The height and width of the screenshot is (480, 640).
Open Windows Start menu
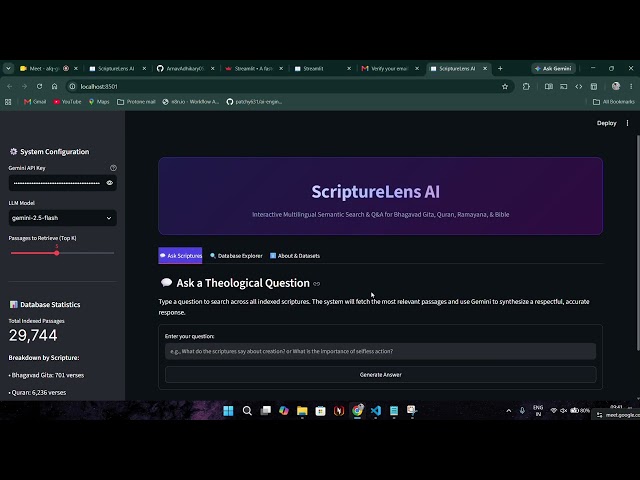228,411
